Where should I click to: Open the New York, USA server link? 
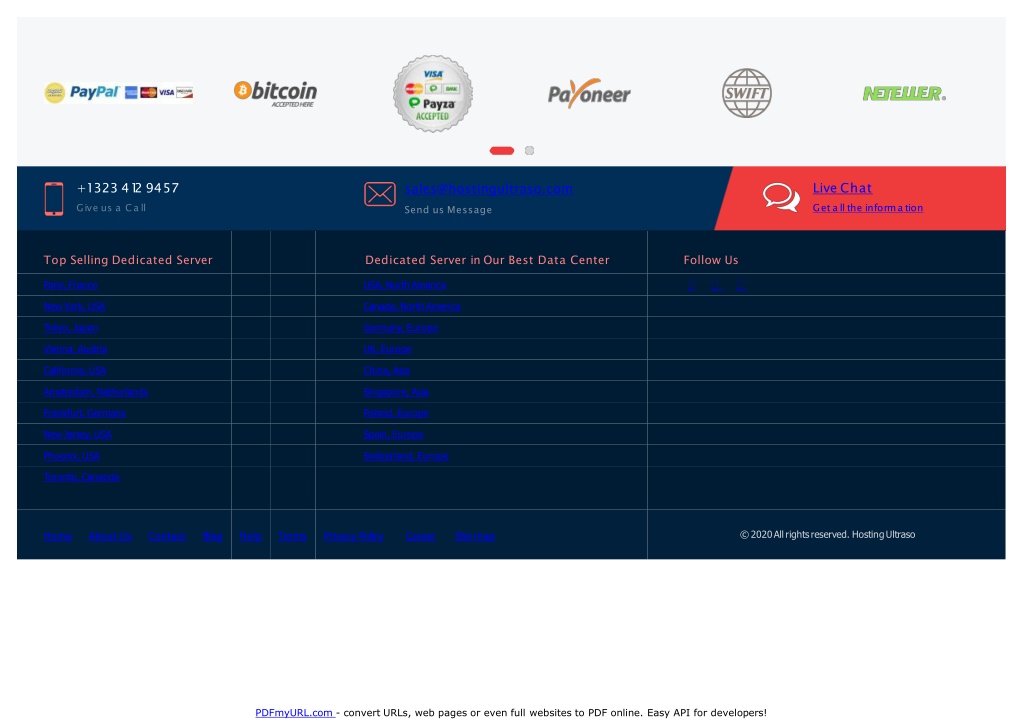(74, 306)
